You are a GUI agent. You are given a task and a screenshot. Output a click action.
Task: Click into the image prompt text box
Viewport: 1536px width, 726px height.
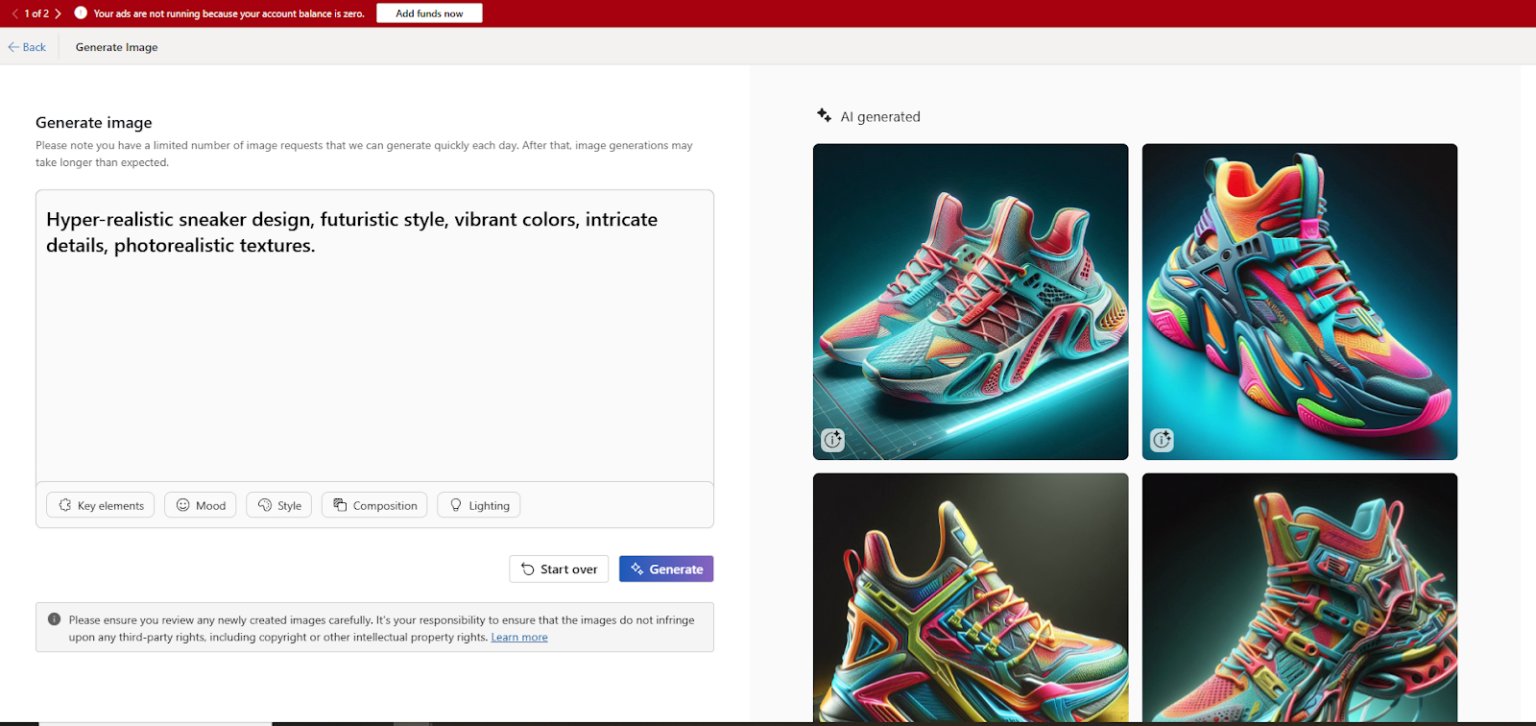click(x=374, y=335)
